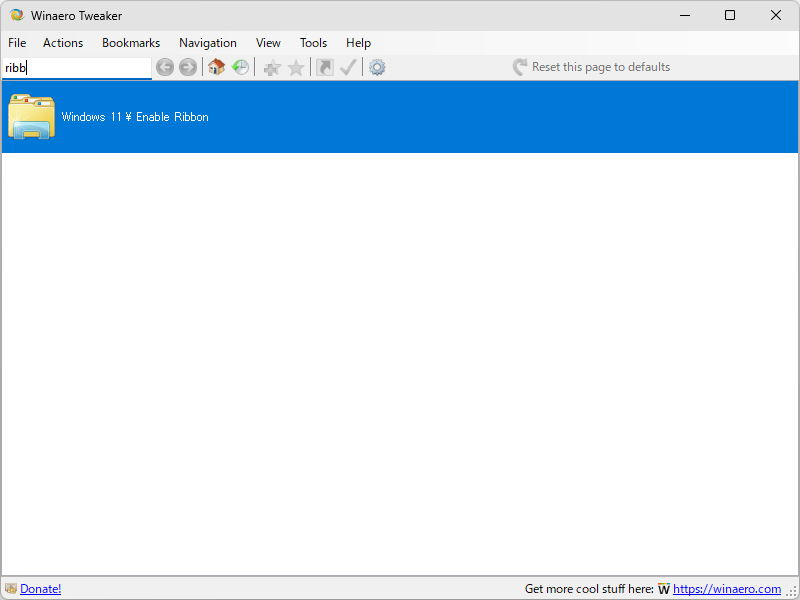Click the checkmark icon on the toolbar
The width and height of the screenshot is (800, 600).
(349, 67)
